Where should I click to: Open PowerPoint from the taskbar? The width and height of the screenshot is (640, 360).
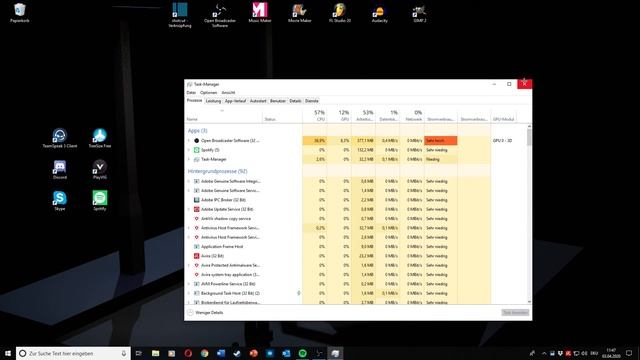tap(253, 353)
